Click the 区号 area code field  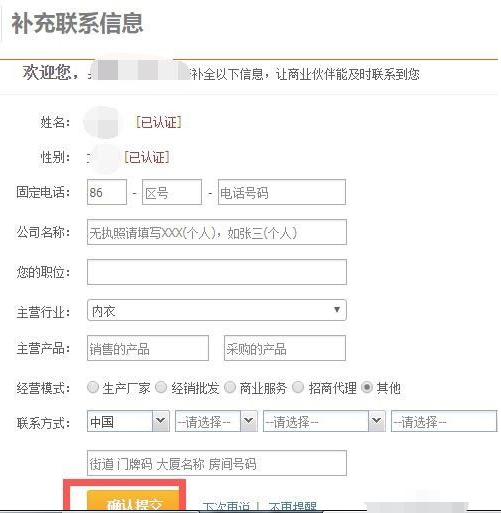[172, 192]
